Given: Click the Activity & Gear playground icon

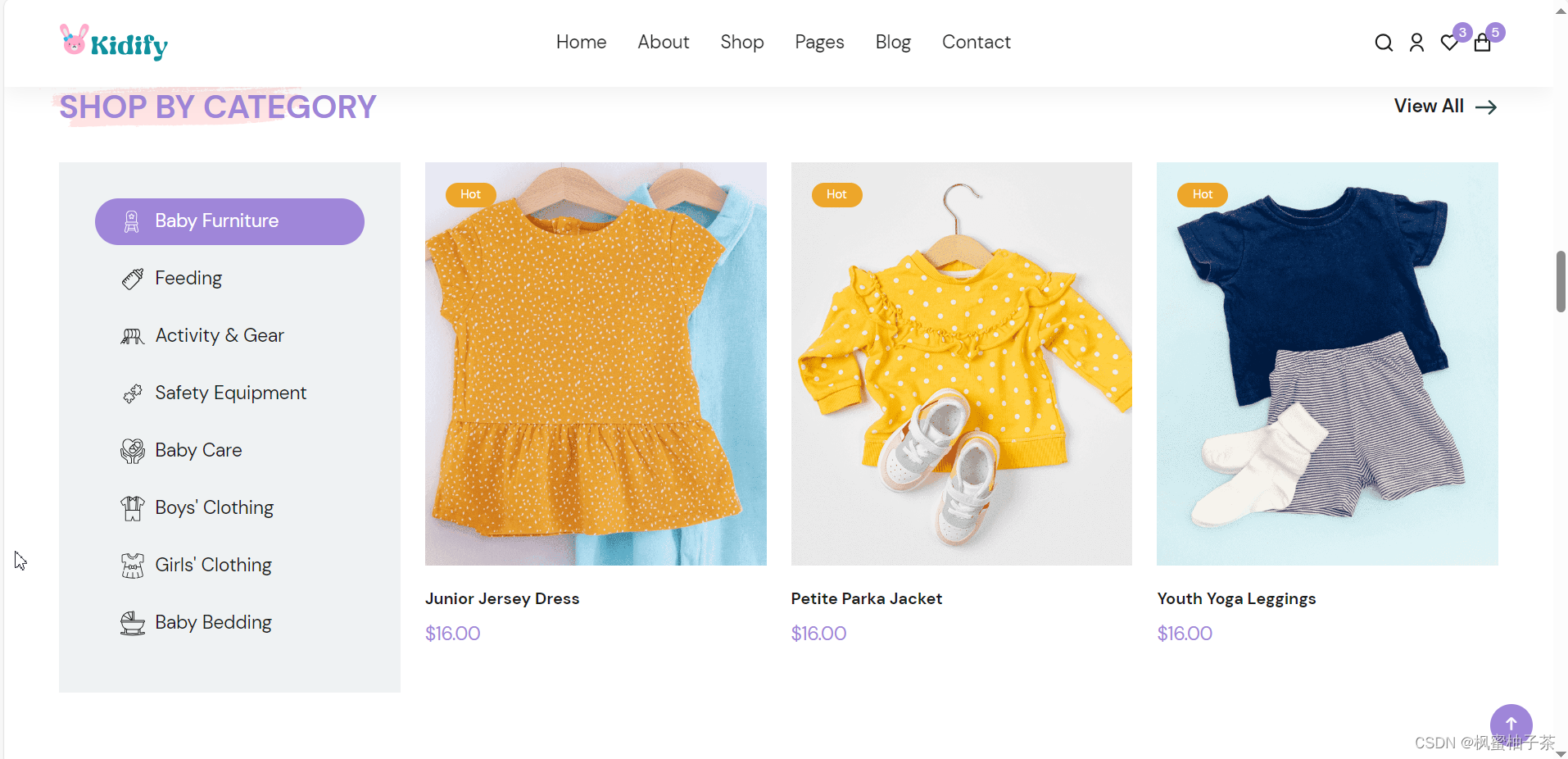Looking at the screenshot, I should pyautogui.click(x=132, y=336).
